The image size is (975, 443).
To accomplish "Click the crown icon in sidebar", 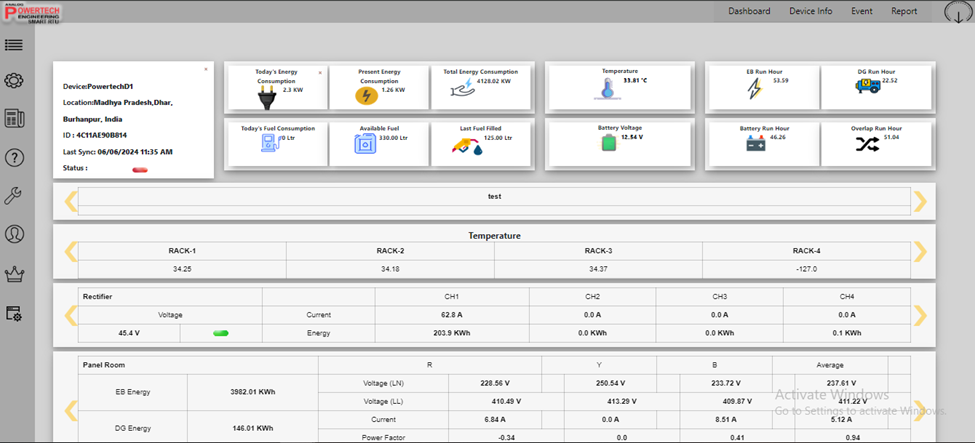I will pyautogui.click(x=14, y=273).
